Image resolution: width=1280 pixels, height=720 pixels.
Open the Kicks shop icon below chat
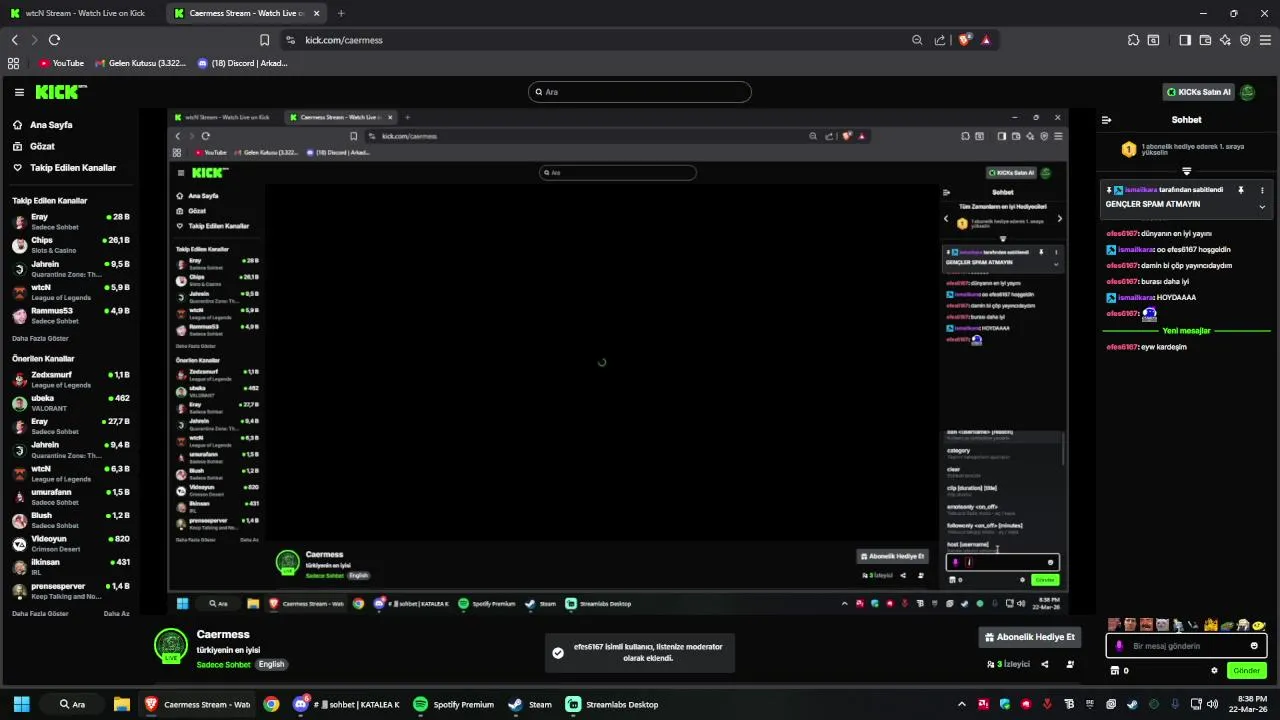click(1115, 671)
